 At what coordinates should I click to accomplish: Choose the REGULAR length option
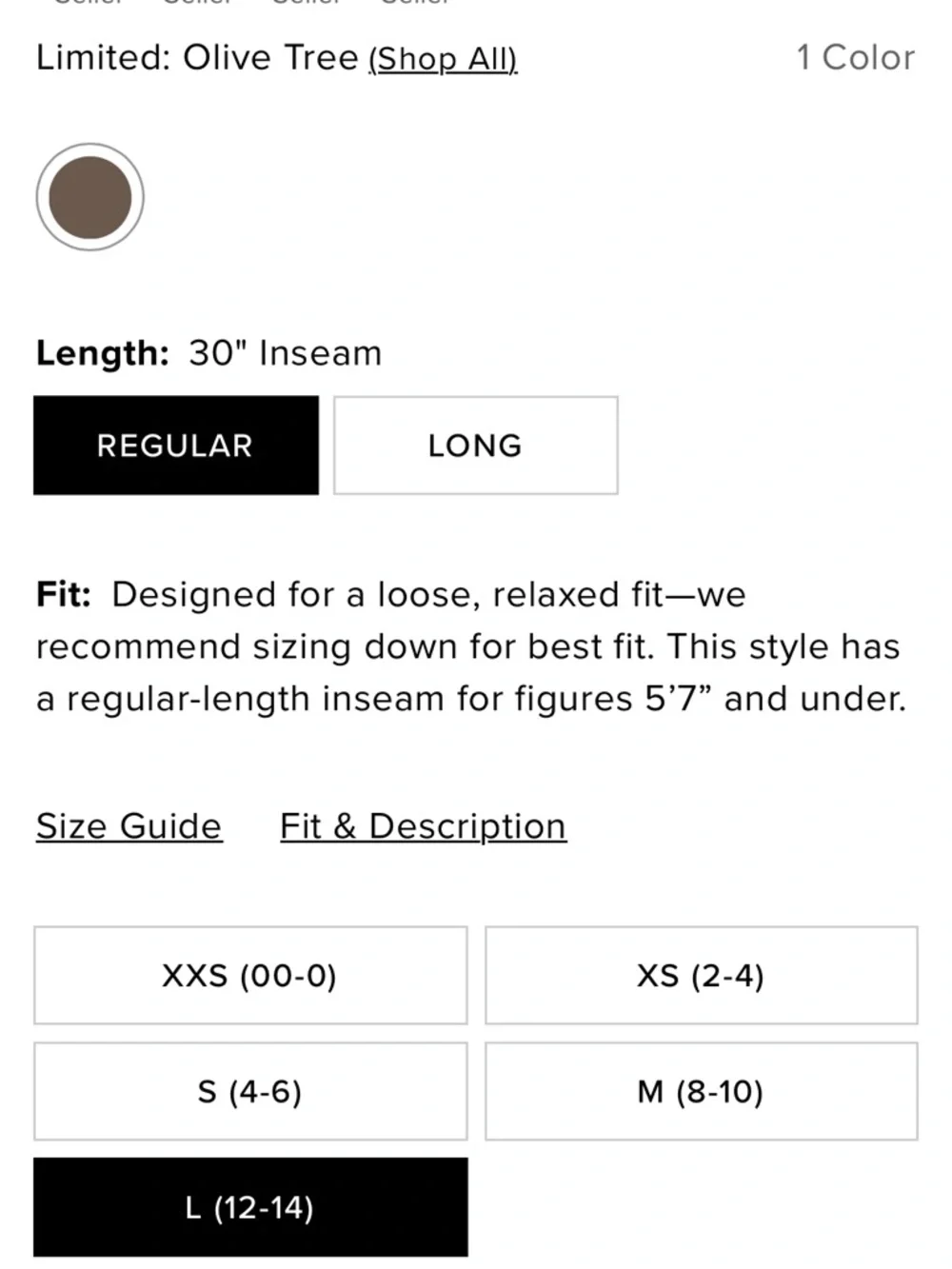click(176, 446)
